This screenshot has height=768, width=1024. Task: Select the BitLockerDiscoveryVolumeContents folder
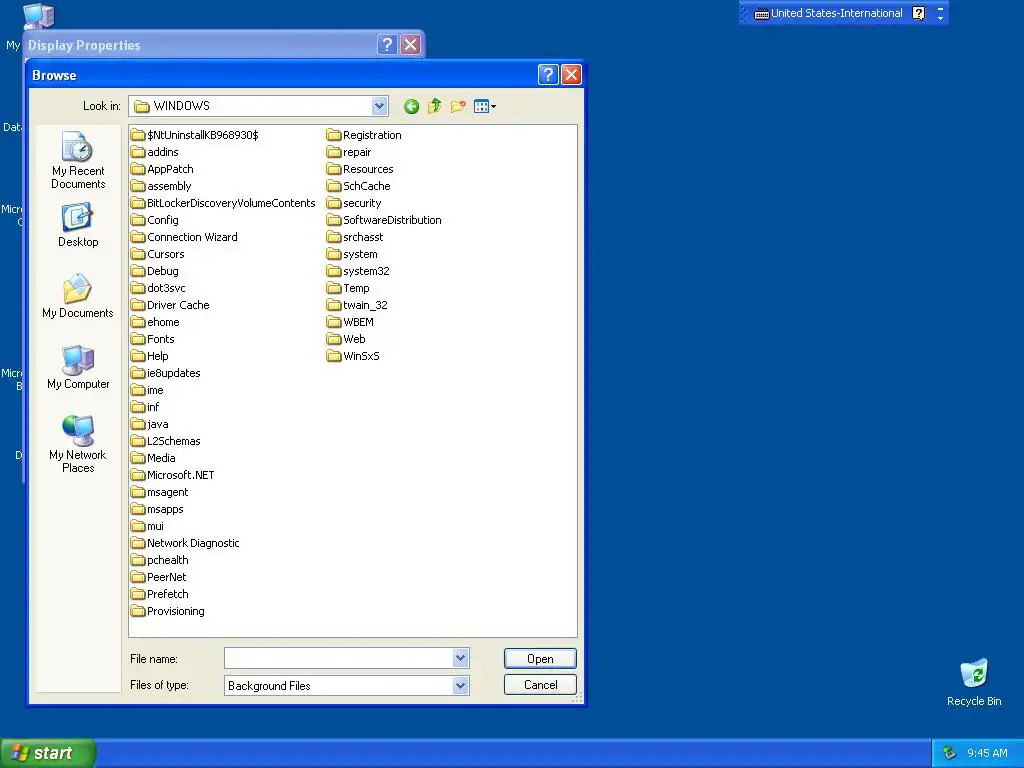tap(223, 203)
